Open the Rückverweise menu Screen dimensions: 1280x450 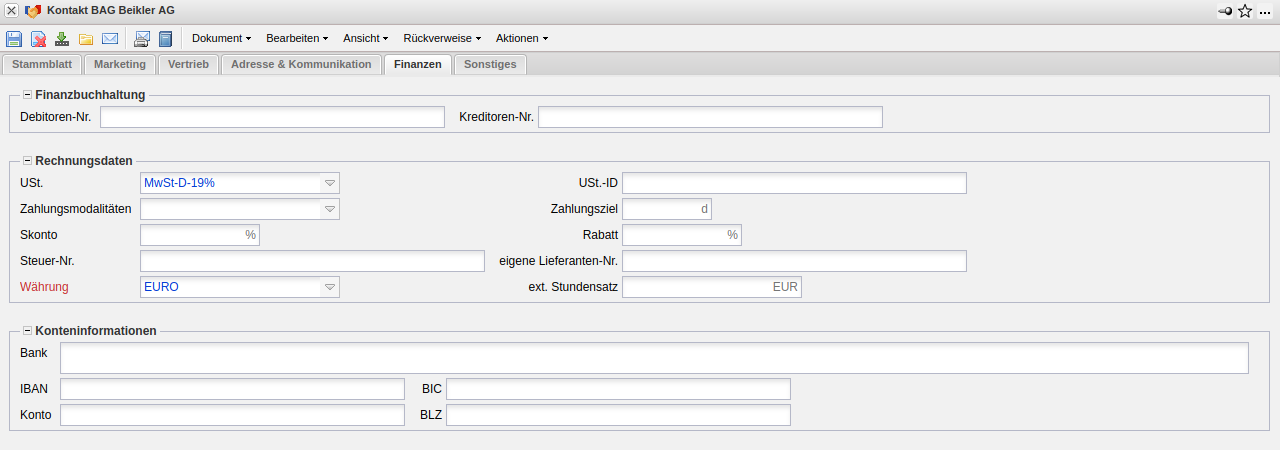click(442, 38)
